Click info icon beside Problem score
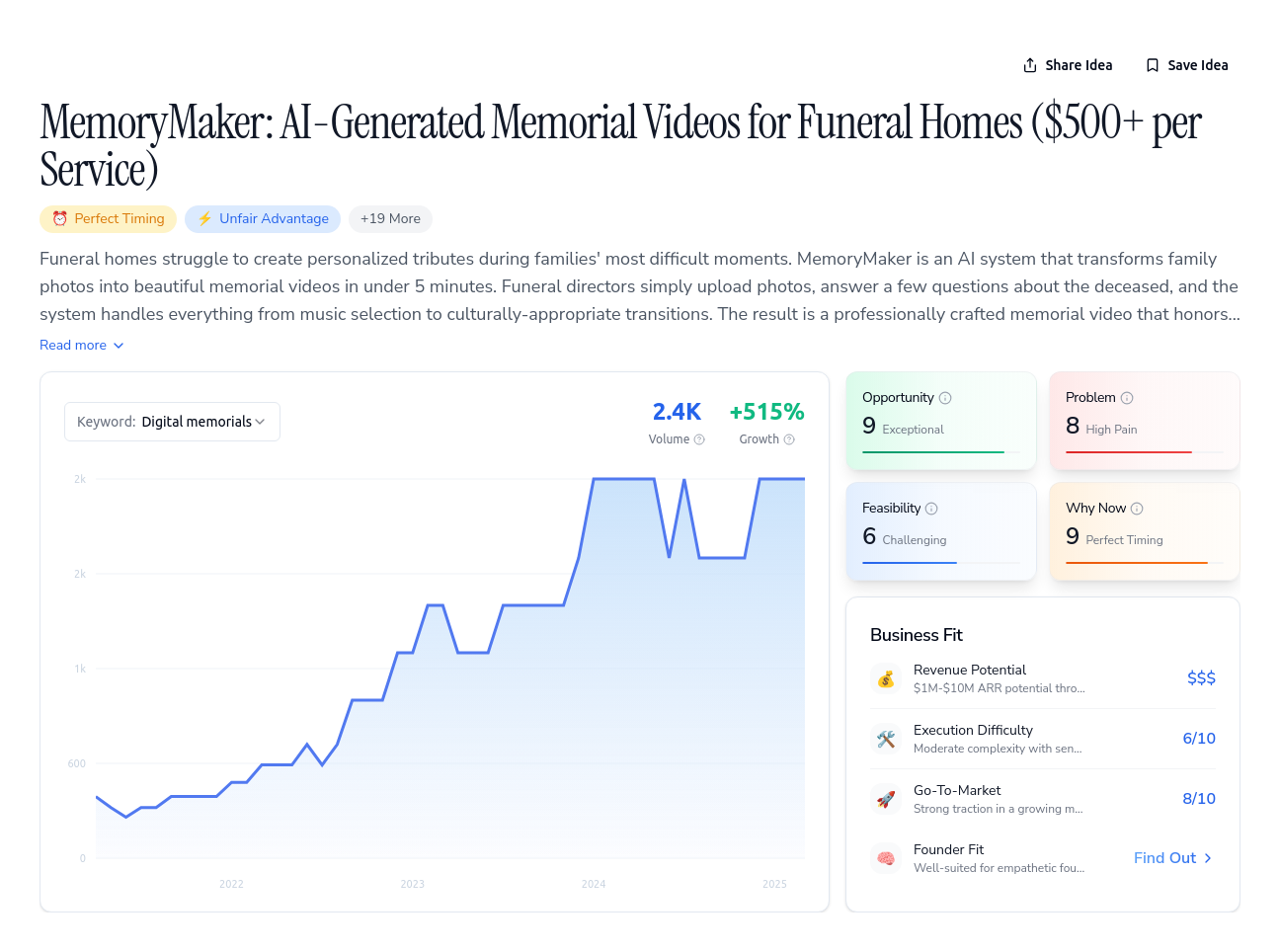The width and height of the screenshot is (1280, 952). pyautogui.click(x=1127, y=398)
